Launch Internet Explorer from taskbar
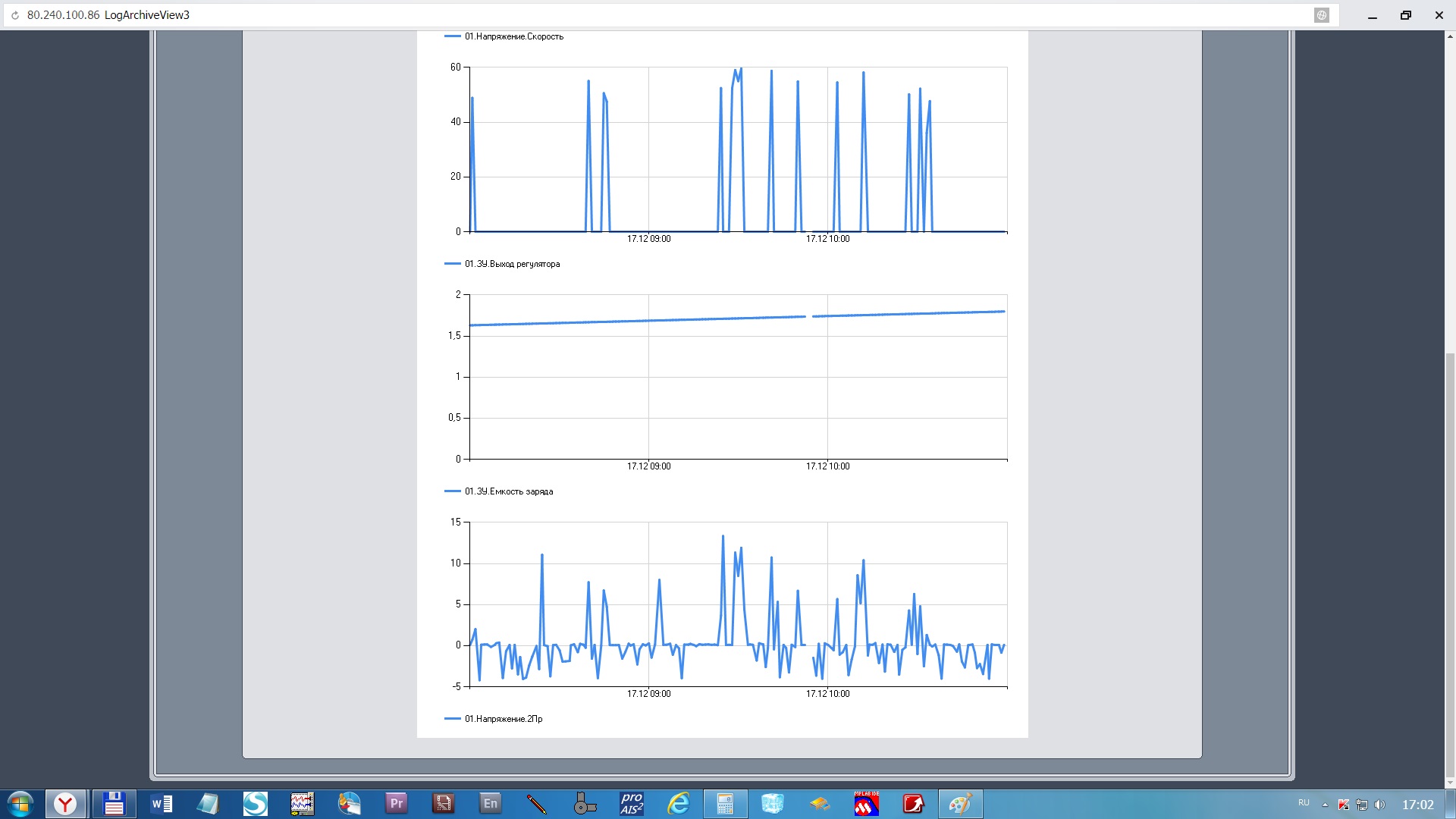This screenshot has height=819, width=1456. click(678, 803)
